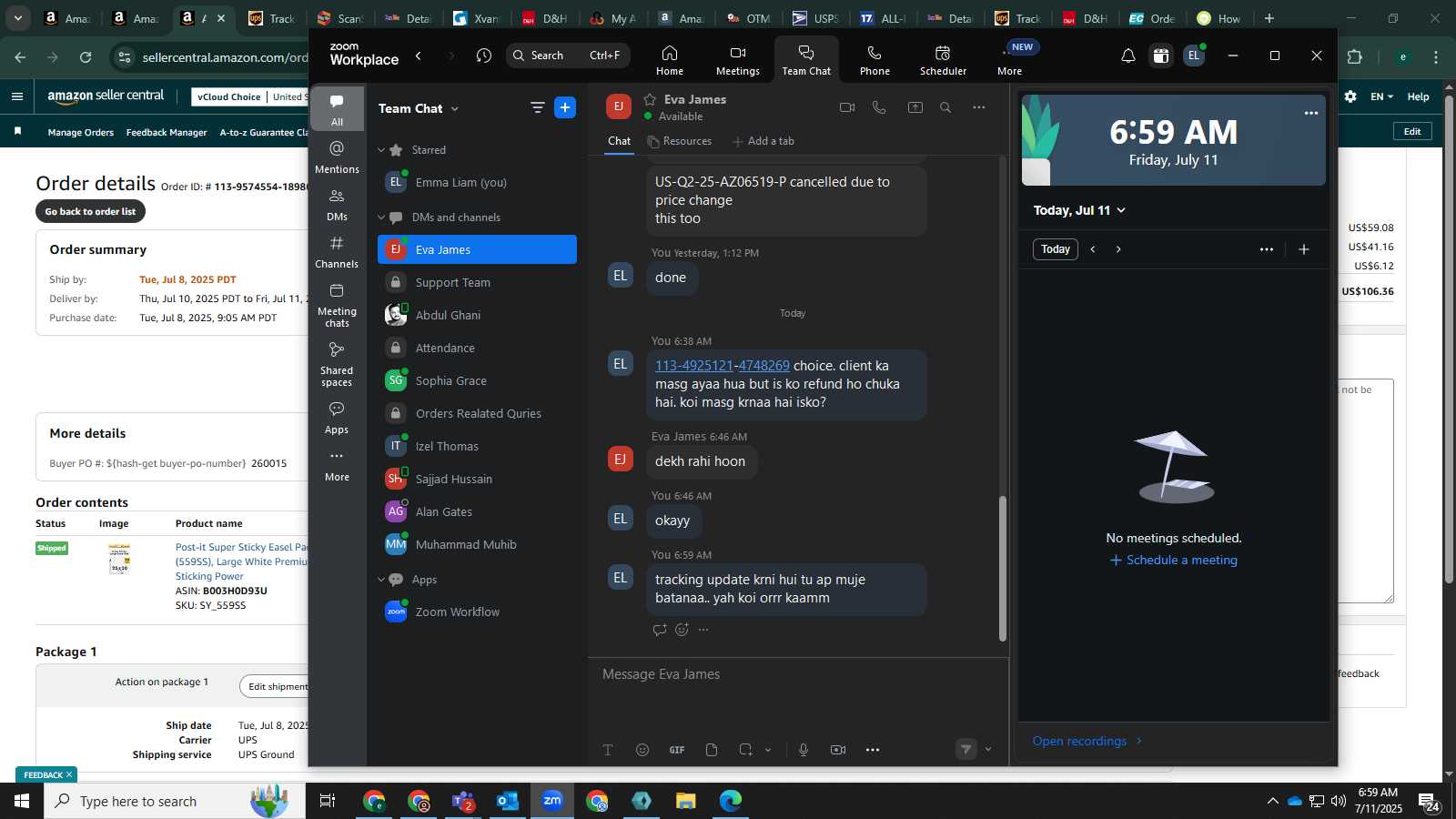Open chat with Abdul Ghani
This screenshot has width=1456, height=819.
477,315
